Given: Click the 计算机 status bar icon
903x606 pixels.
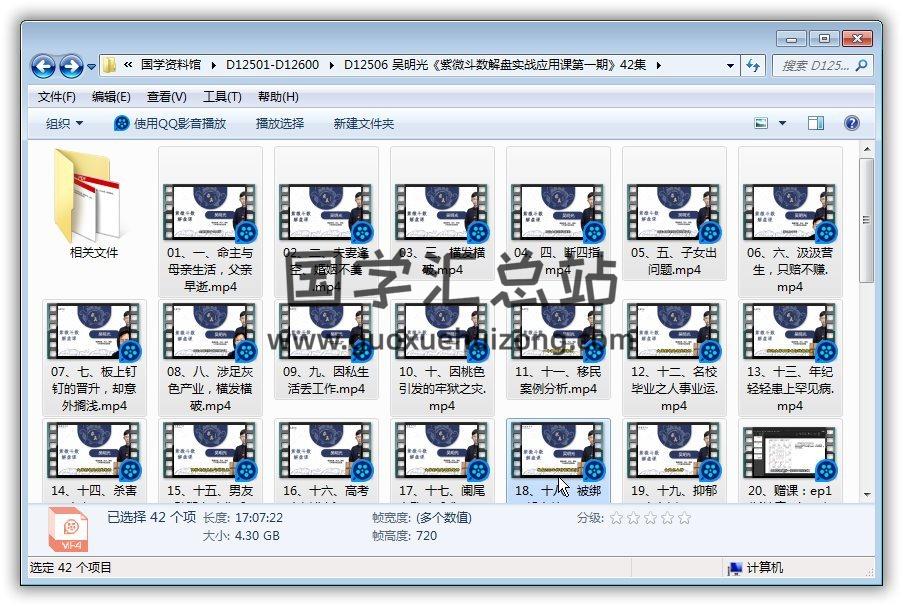Looking at the screenshot, I should tap(734, 568).
